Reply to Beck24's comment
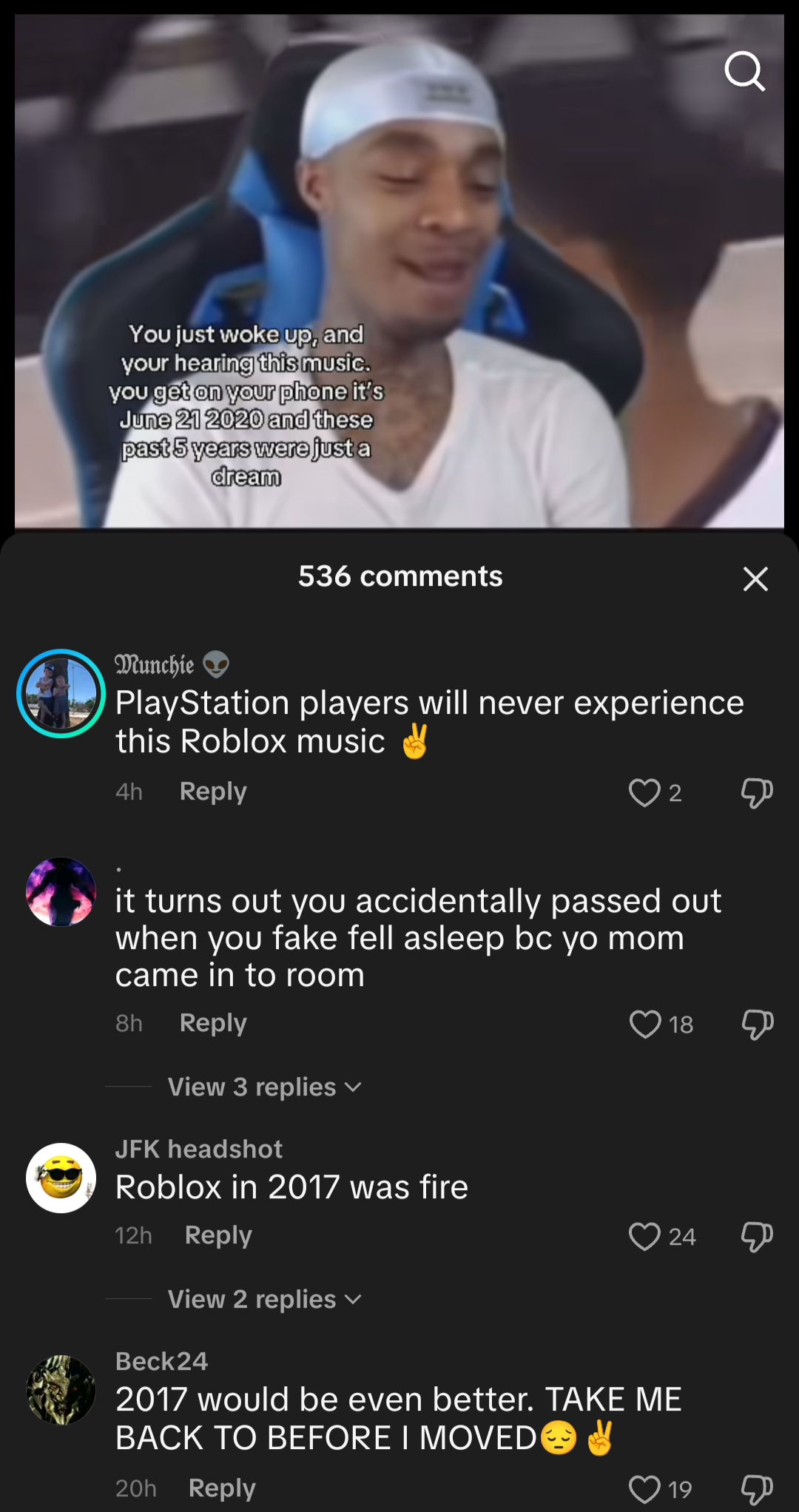Image resolution: width=799 pixels, height=1512 pixels. point(222,1488)
